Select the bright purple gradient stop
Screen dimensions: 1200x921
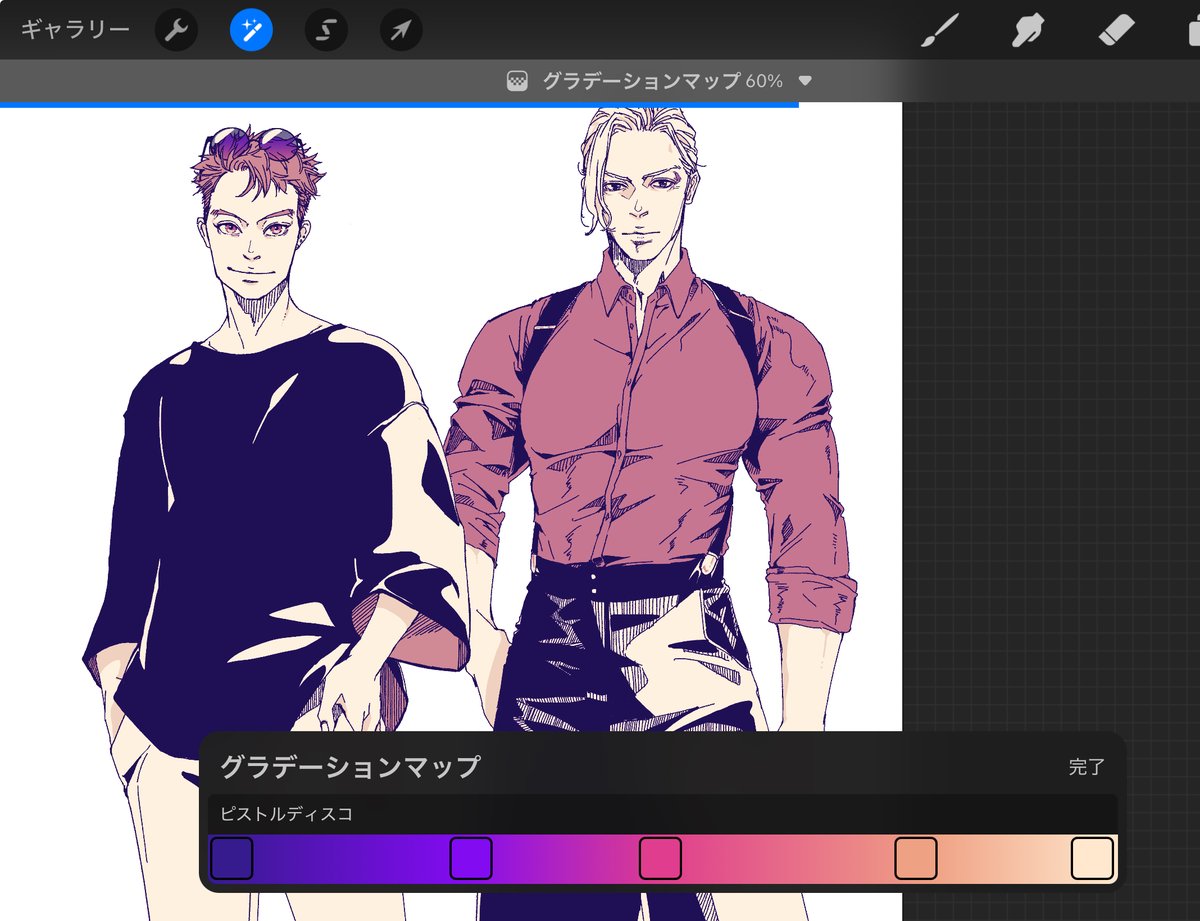[x=471, y=858]
